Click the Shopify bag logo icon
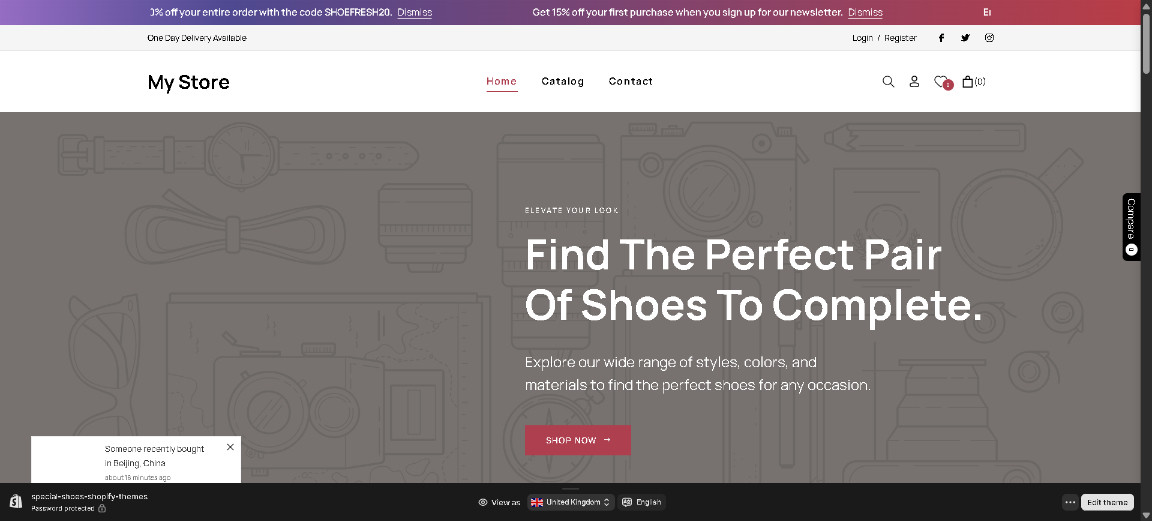The height and width of the screenshot is (521, 1152). (16, 502)
